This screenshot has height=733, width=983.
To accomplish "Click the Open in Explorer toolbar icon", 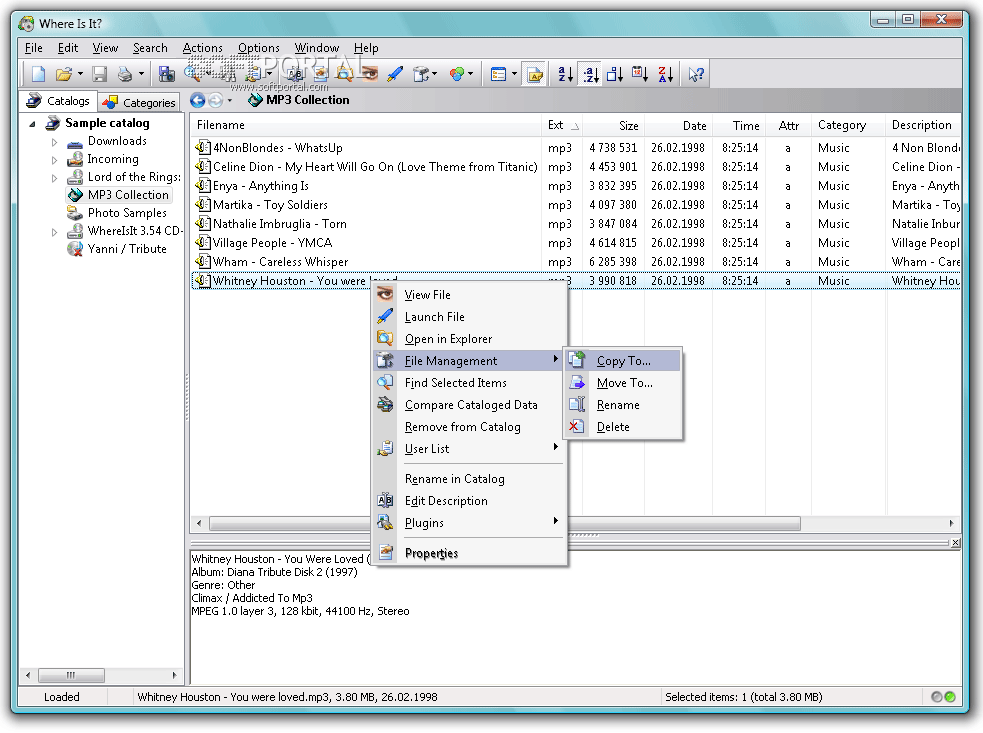I will 344,74.
